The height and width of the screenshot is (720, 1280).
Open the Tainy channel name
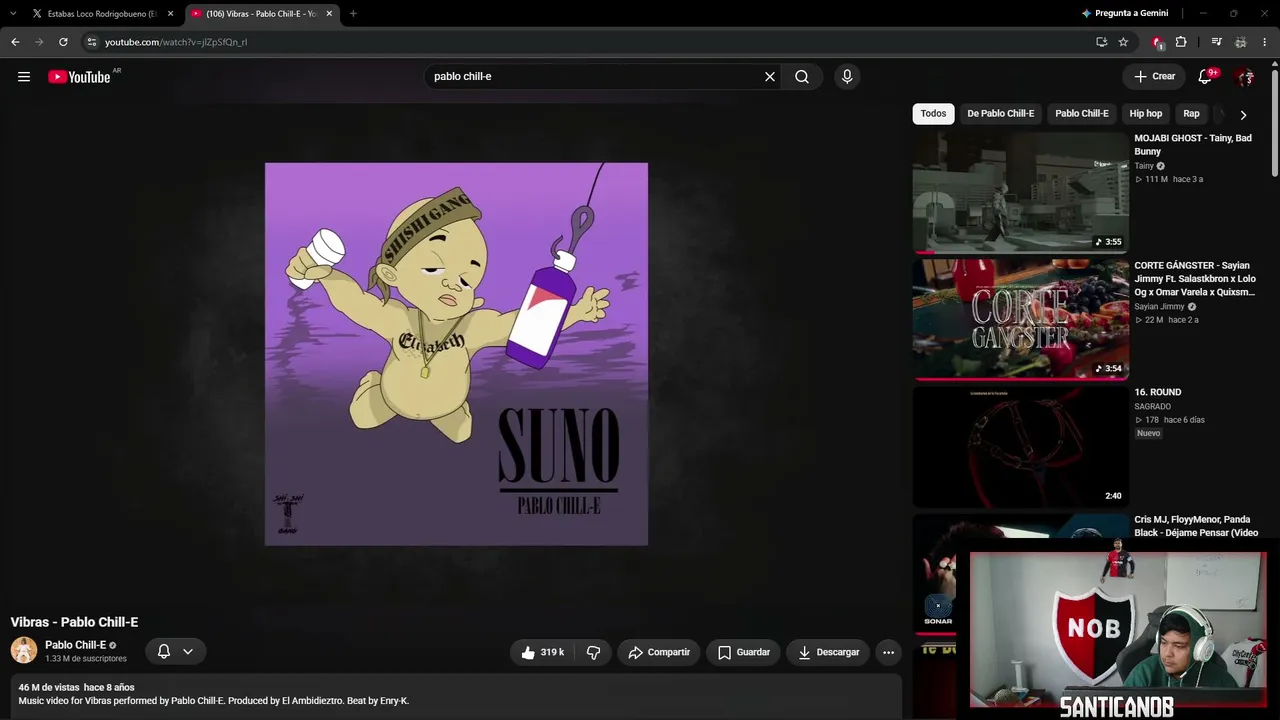point(1144,166)
